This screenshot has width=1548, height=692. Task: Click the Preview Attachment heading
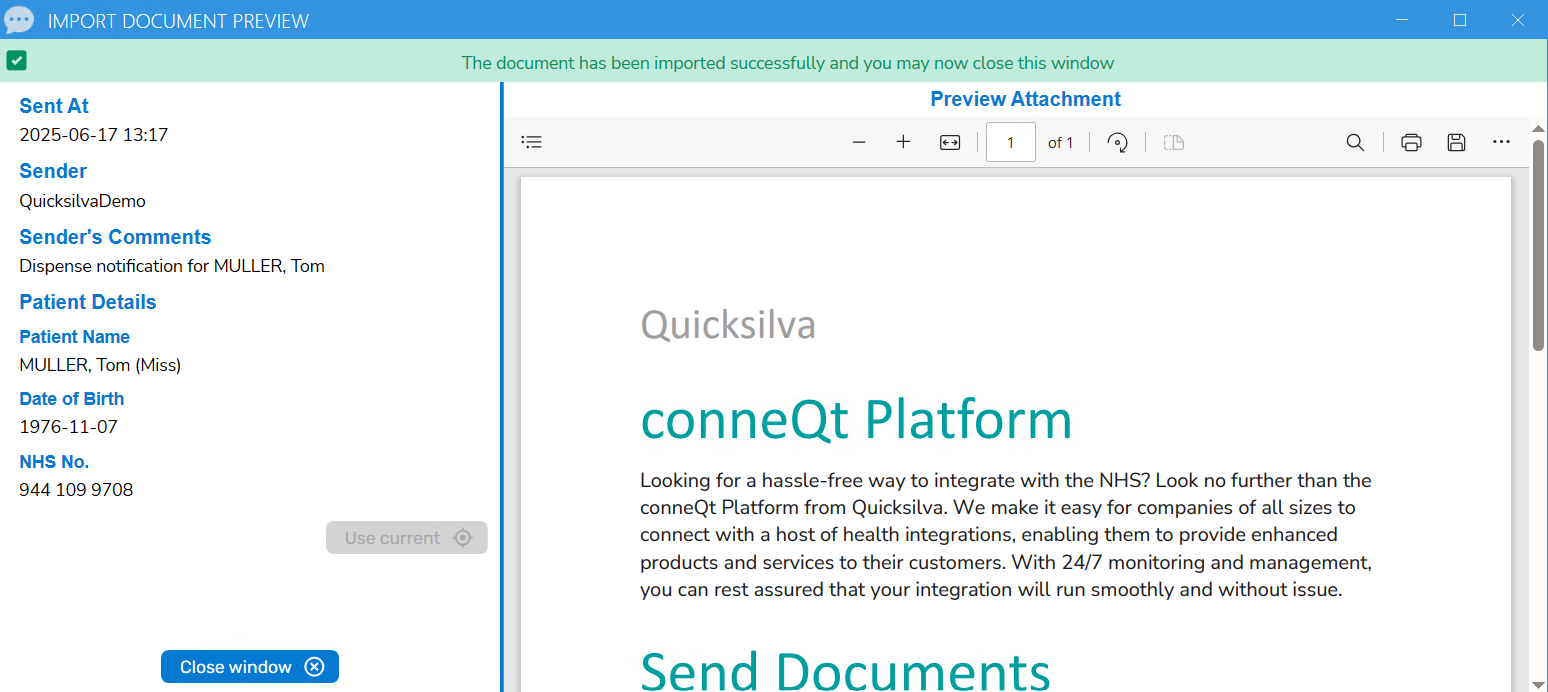pyautogui.click(x=1025, y=98)
